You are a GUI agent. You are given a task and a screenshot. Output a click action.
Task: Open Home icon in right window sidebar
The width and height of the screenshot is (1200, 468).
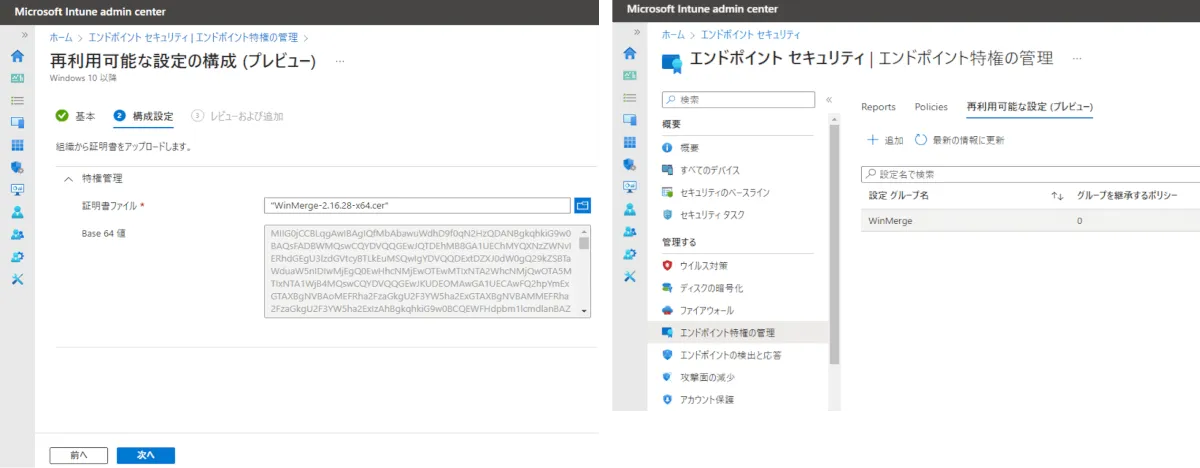(629, 54)
